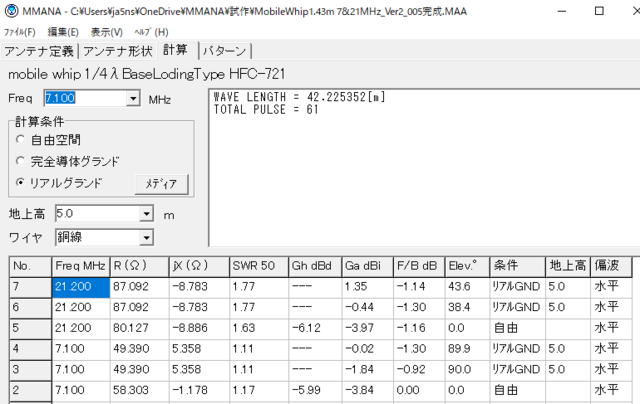Click the MMANA app icon in title bar
Viewport: 640px width, 404px height.
click(11, 11)
